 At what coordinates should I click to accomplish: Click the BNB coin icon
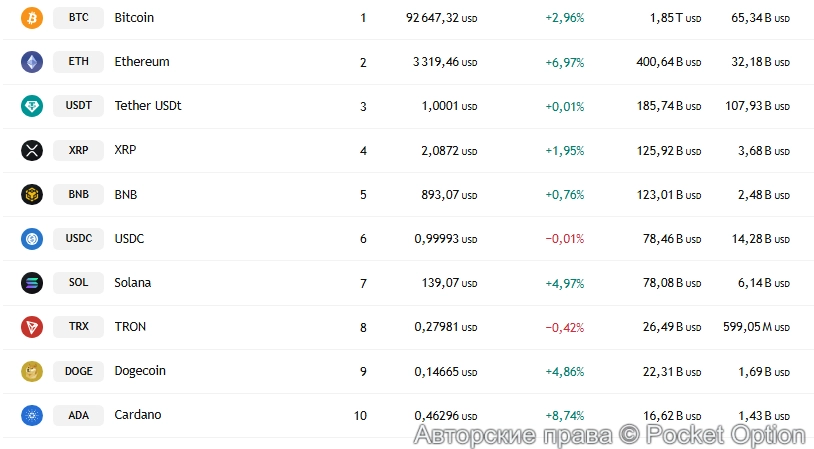(x=32, y=194)
